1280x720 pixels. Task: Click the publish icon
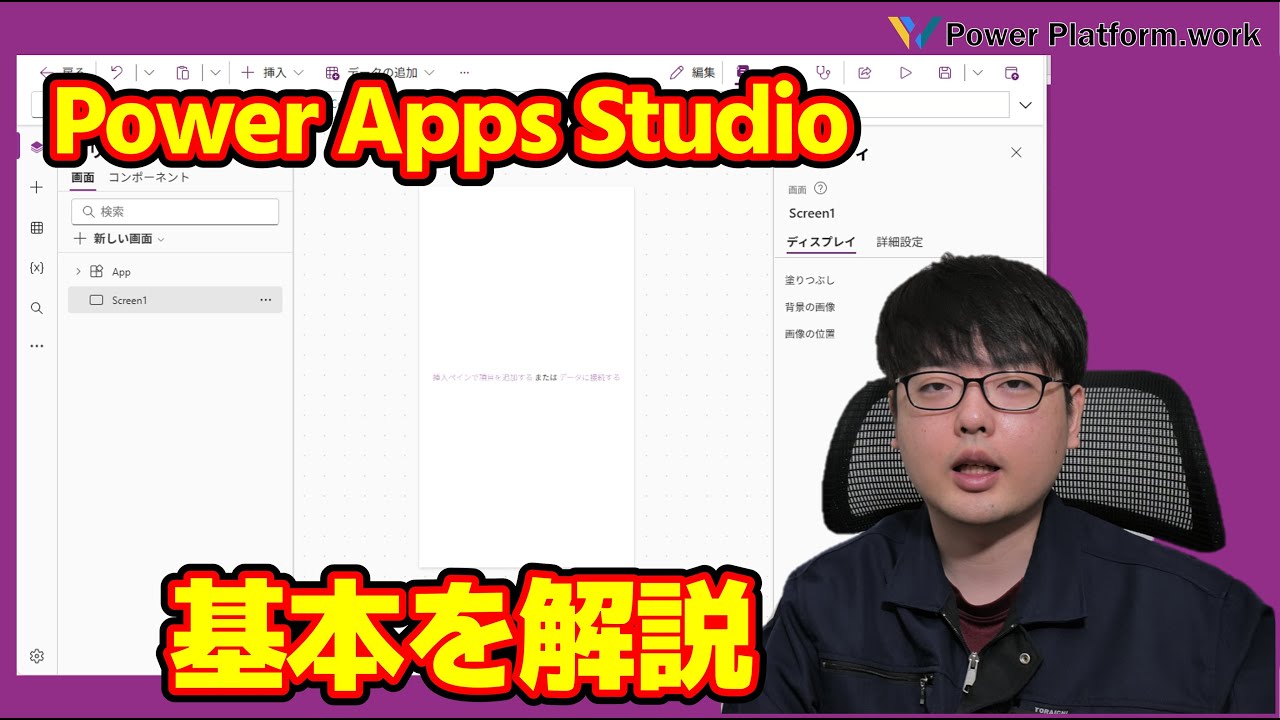[1012, 72]
